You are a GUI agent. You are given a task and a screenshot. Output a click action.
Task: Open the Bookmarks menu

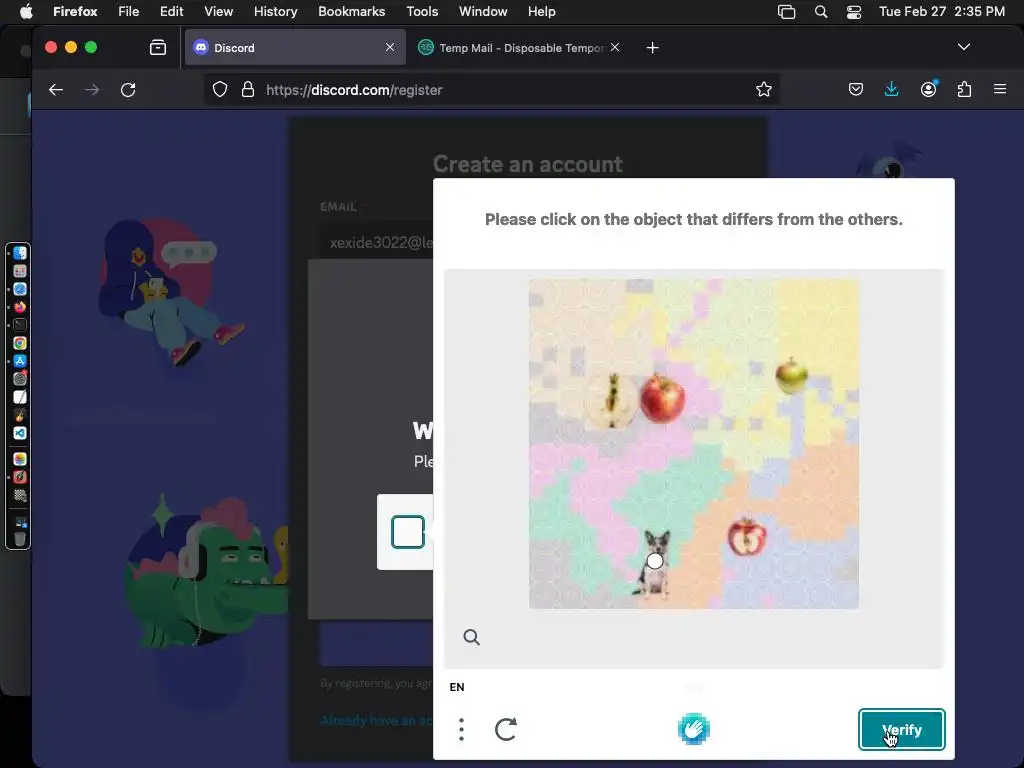point(351,11)
